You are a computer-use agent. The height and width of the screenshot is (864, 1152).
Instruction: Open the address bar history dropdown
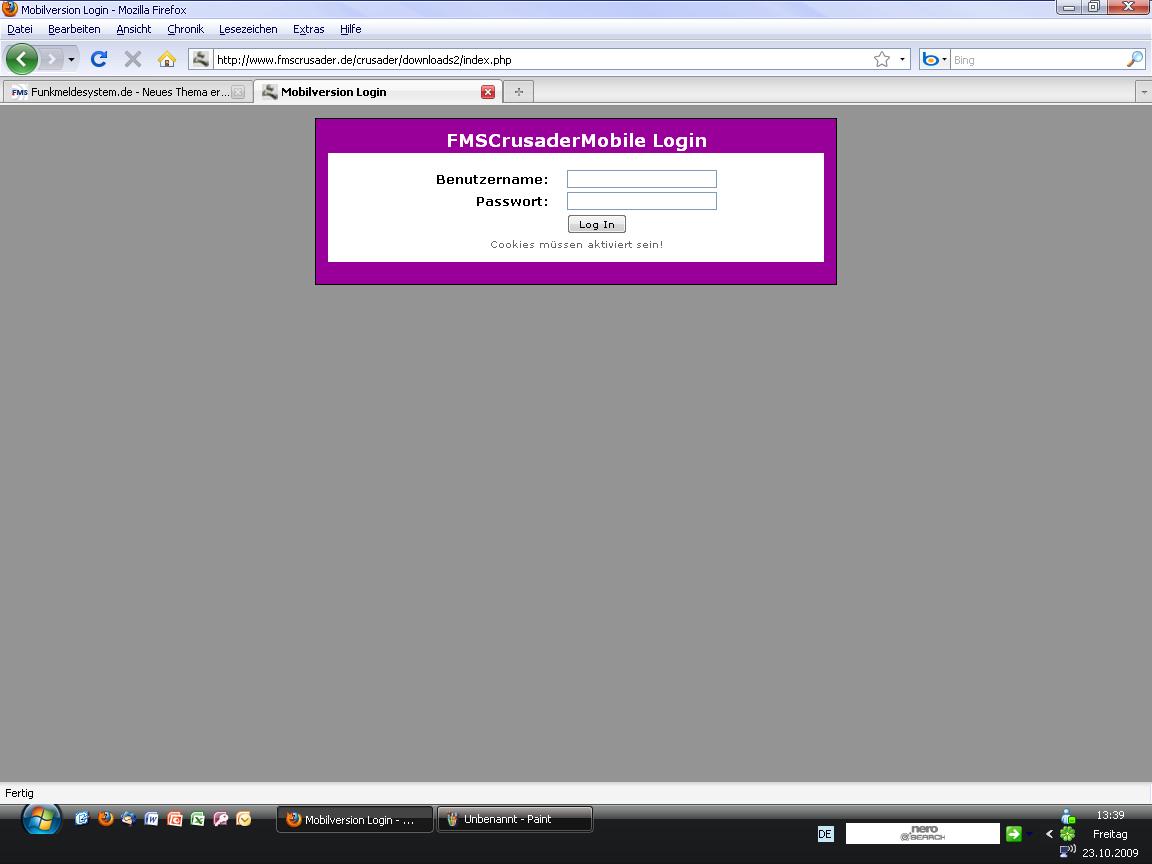(x=902, y=59)
